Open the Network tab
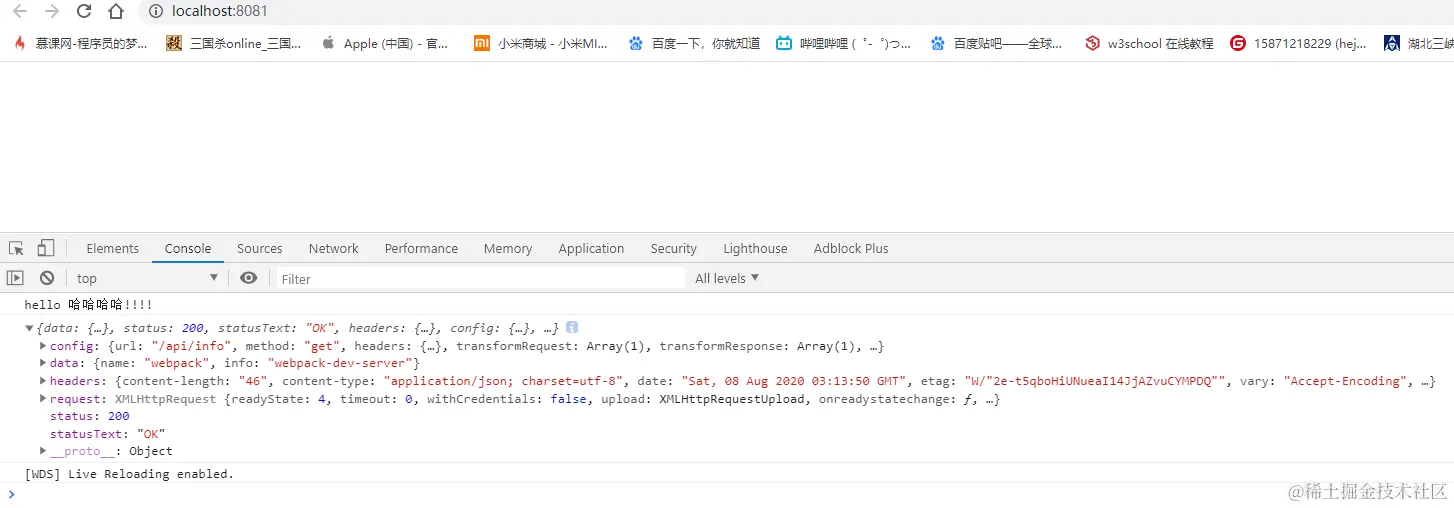The height and width of the screenshot is (508, 1454). click(333, 248)
